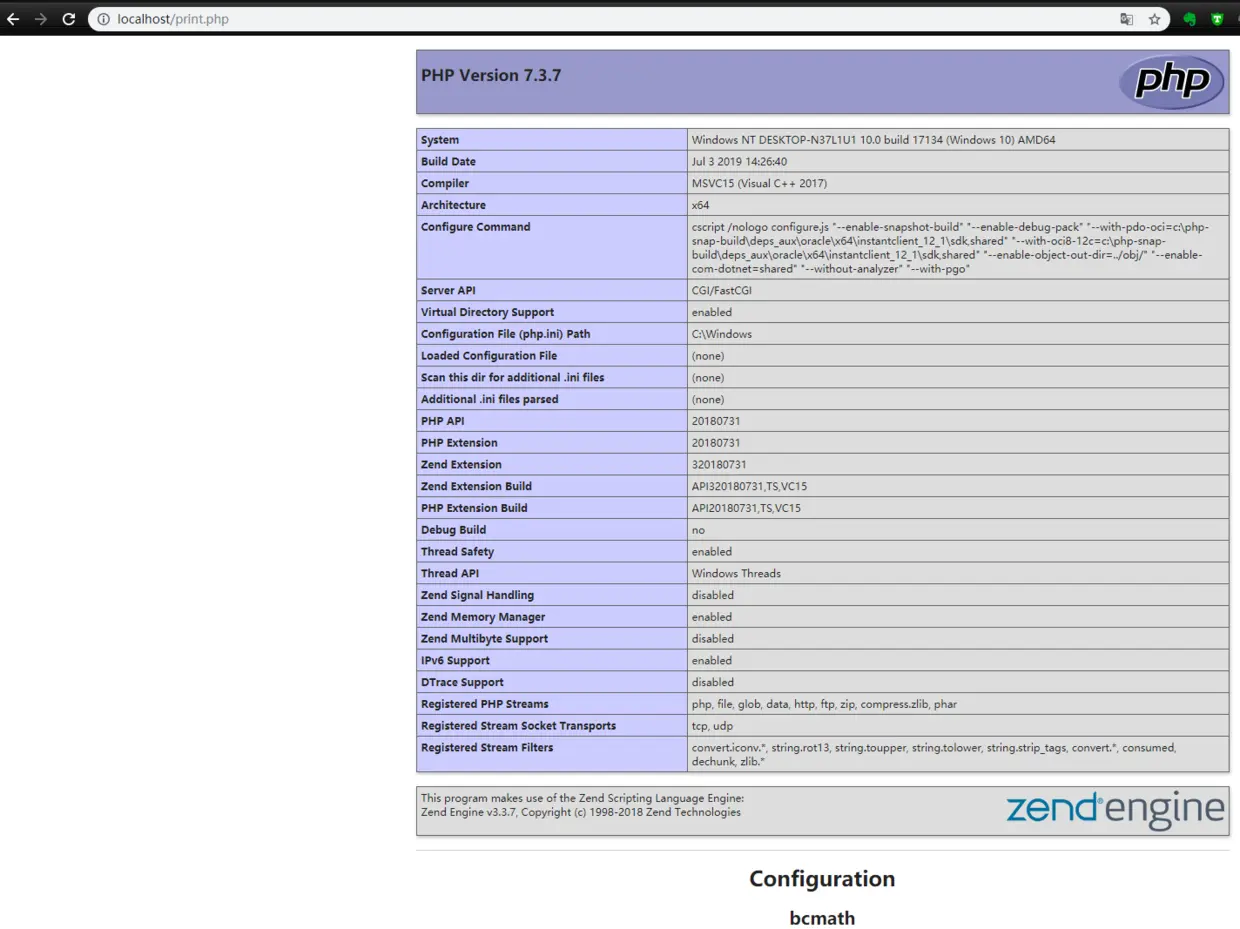This screenshot has width=1240, height=929.
Task: Click the Thread API label
Action: [x=450, y=573]
